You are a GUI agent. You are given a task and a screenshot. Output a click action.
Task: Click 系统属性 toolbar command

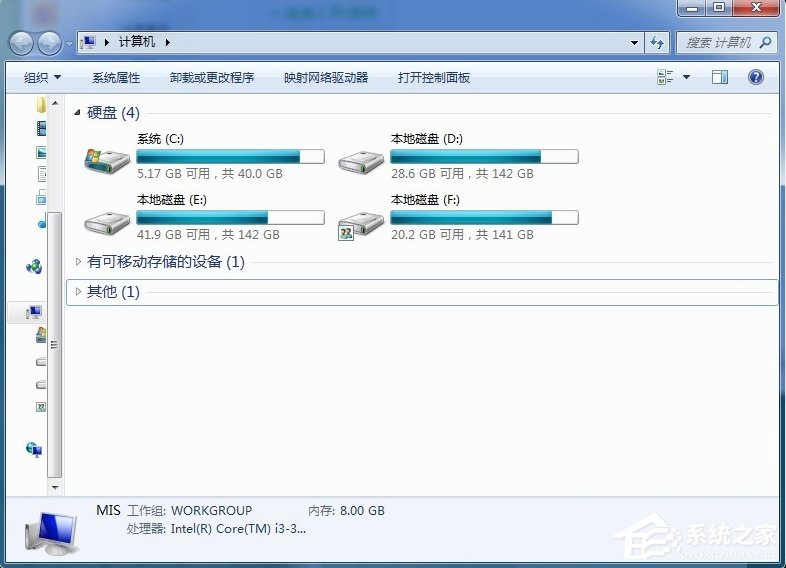pyautogui.click(x=116, y=78)
